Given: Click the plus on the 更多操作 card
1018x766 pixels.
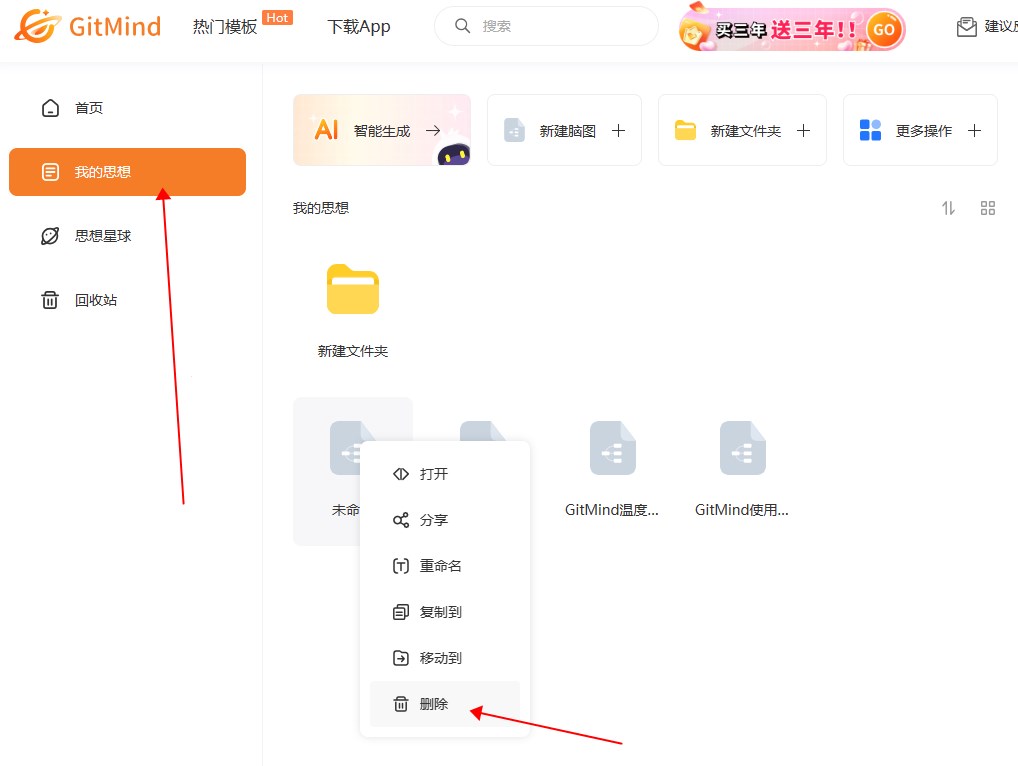Looking at the screenshot, I should click(x=974, y=131).
